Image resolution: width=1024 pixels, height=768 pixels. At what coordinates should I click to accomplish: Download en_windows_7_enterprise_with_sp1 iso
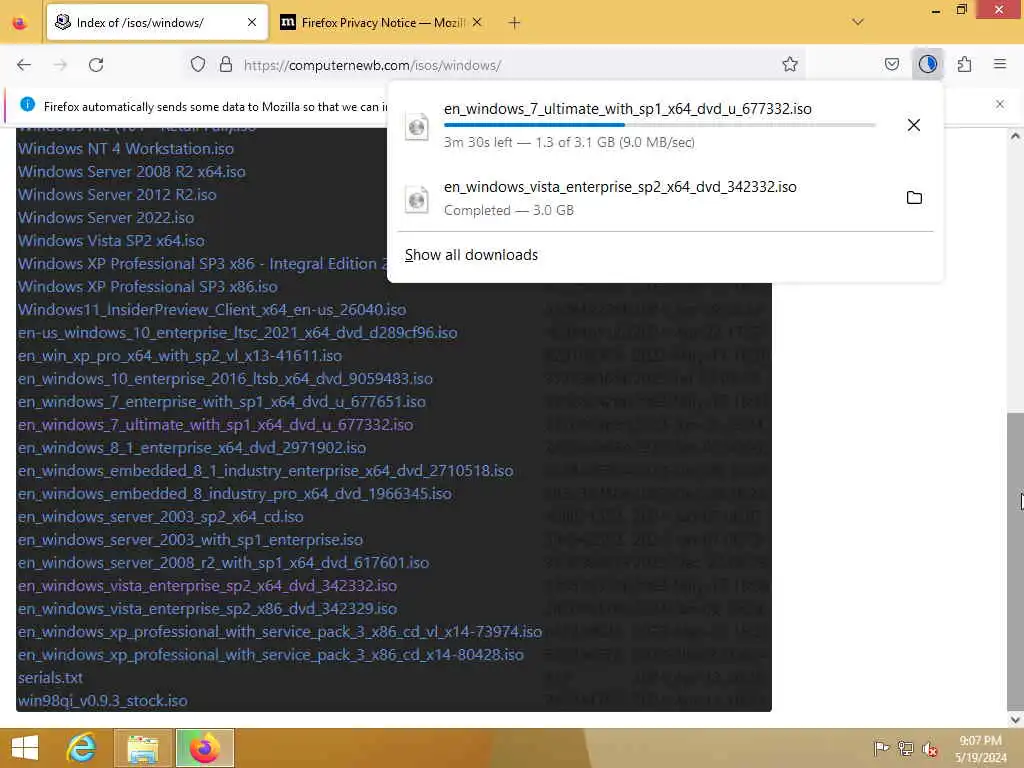tap(221, 402)
